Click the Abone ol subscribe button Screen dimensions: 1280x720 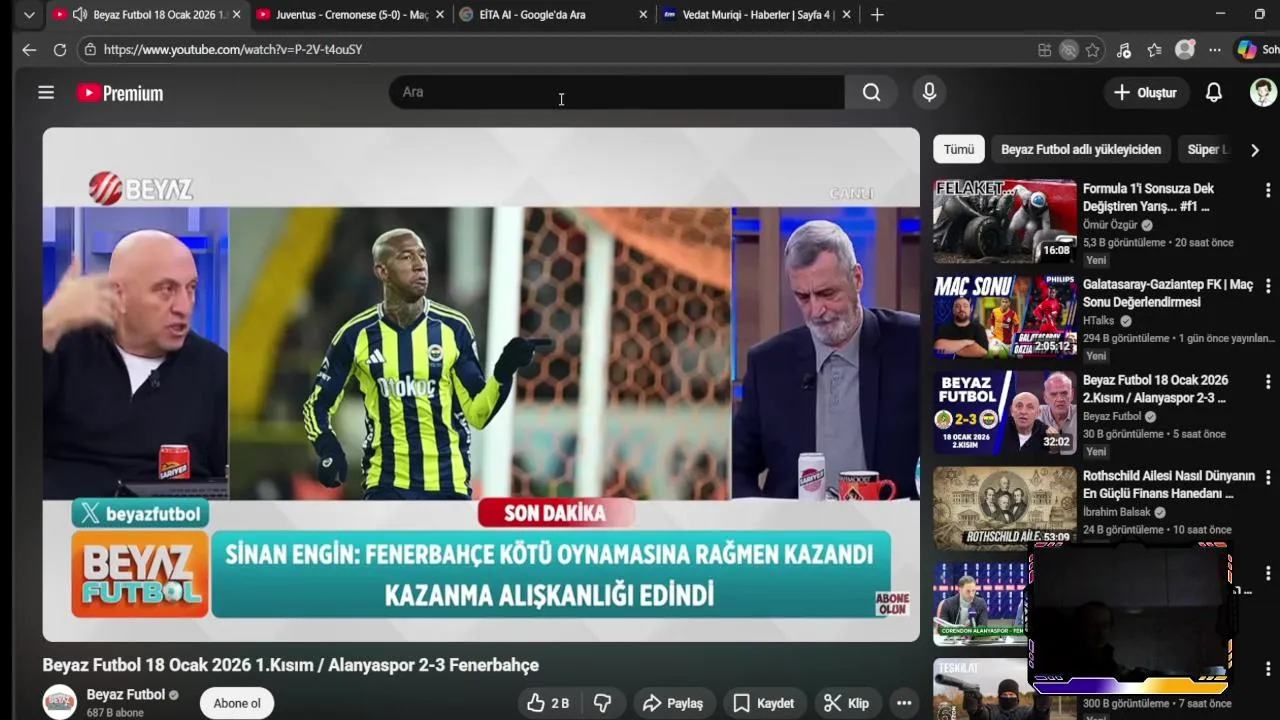tap(237, 703)
